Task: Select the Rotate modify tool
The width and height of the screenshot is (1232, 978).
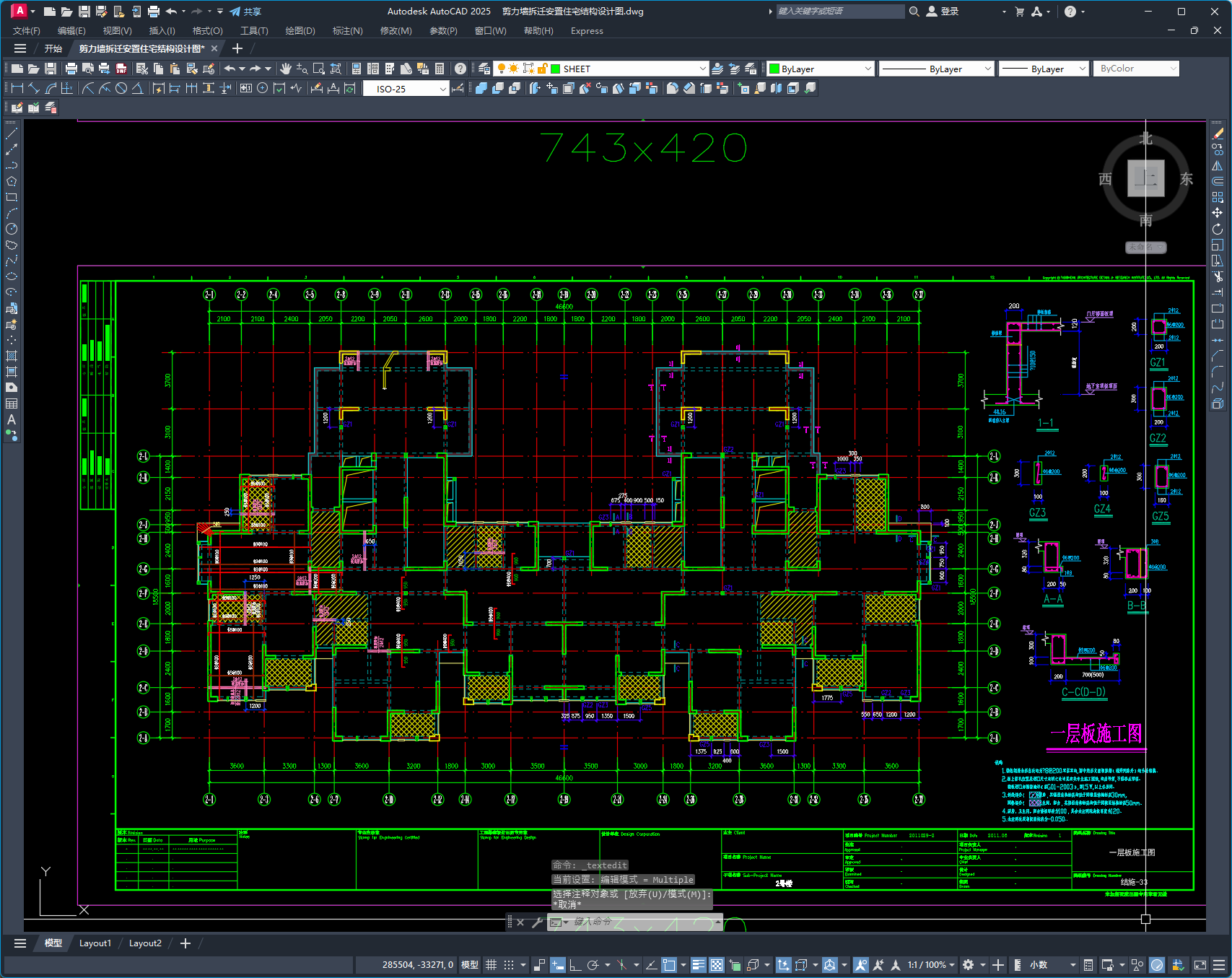Action: tap(1218, 229)
